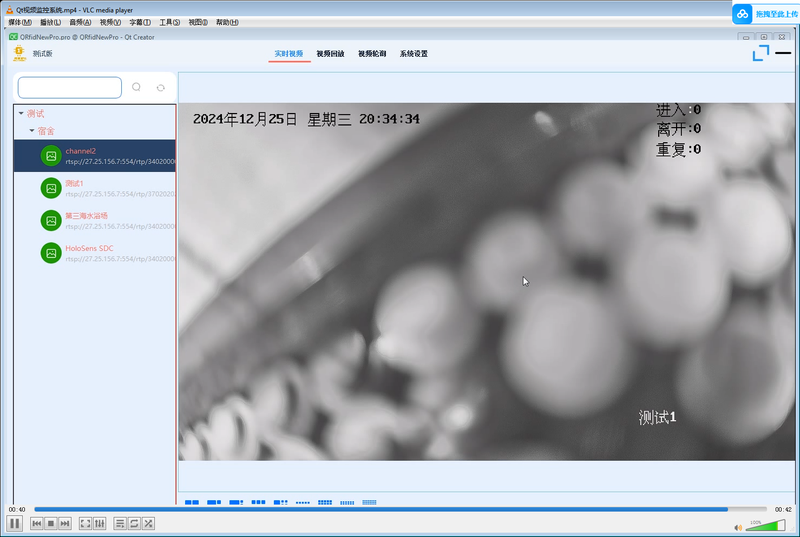This screenshot has height=537, width=800.
Task: Open the 工具(S) menu
Action: click(x=169, y=22)
